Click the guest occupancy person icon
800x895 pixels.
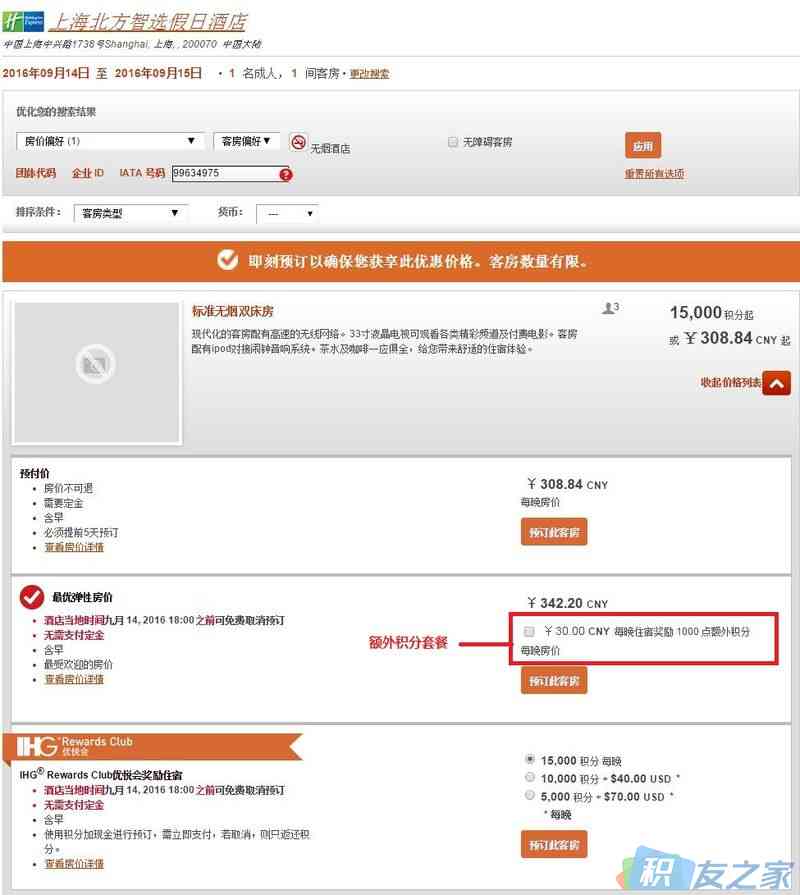click(610, 308)
